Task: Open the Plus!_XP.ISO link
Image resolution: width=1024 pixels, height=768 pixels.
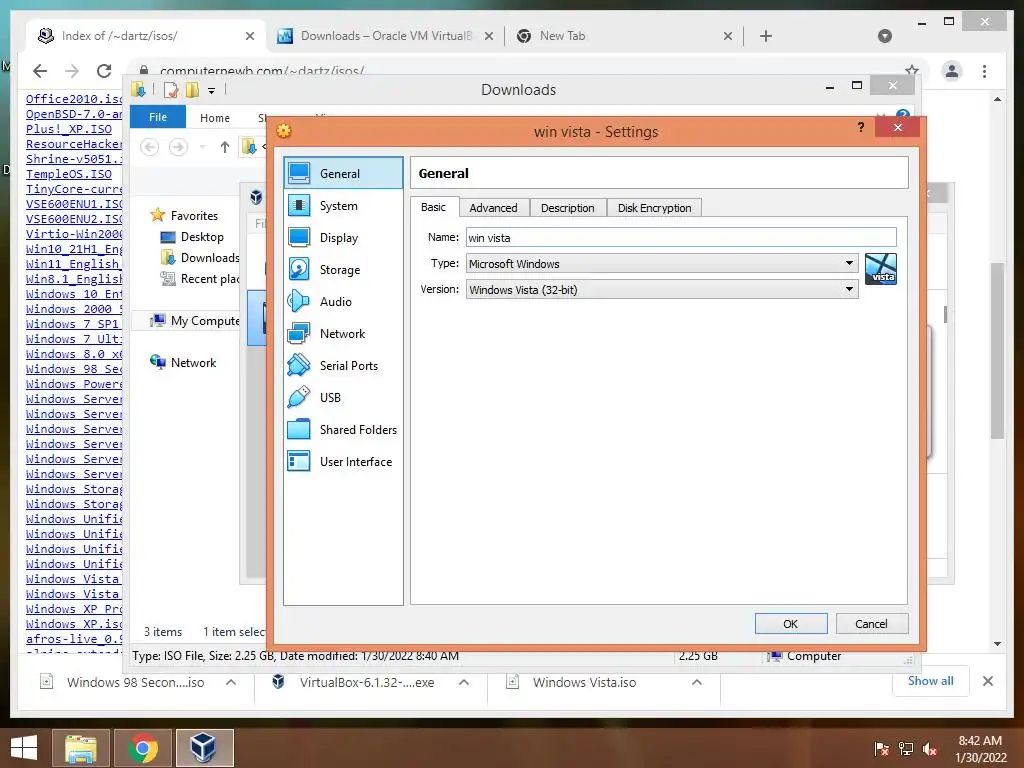Action: tap(69, 129)
